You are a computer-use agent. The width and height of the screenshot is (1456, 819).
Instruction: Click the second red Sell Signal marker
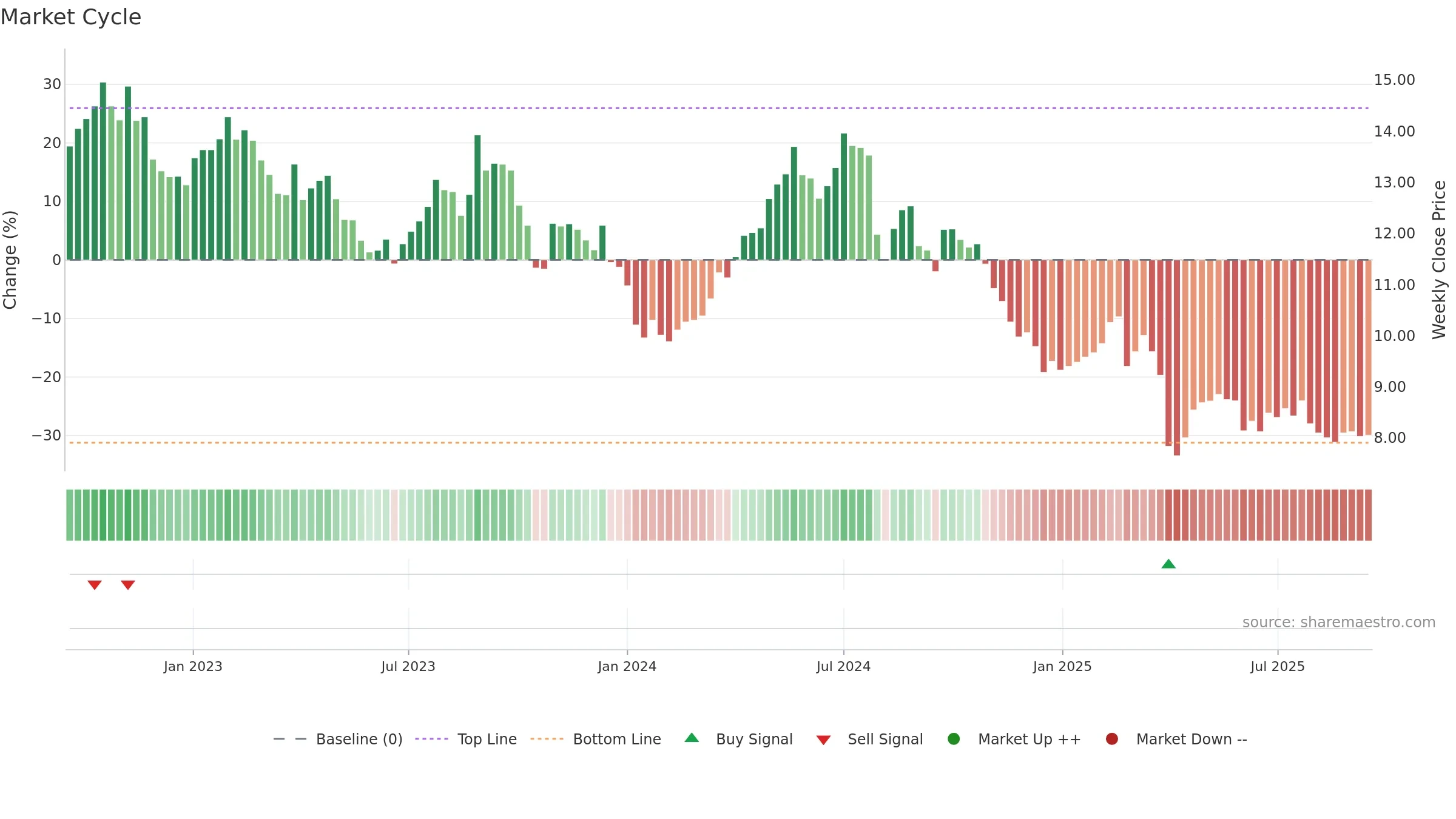[128, 585]
